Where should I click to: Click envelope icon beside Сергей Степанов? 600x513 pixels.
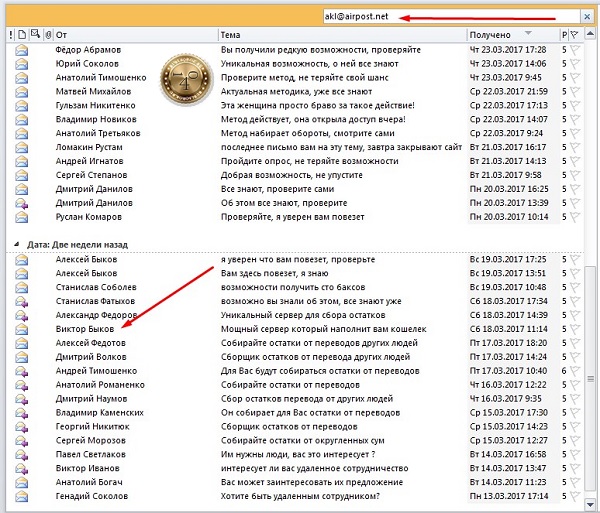tap(21, 175)
